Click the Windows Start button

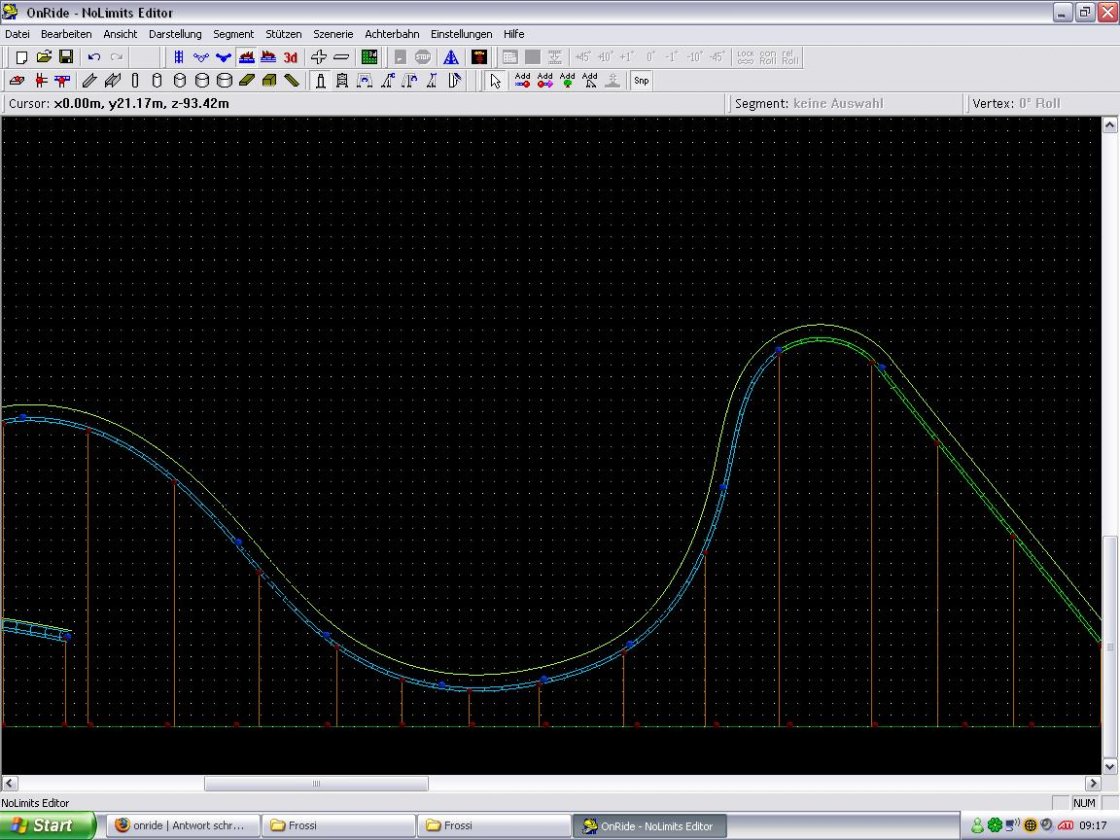[48, 826]
